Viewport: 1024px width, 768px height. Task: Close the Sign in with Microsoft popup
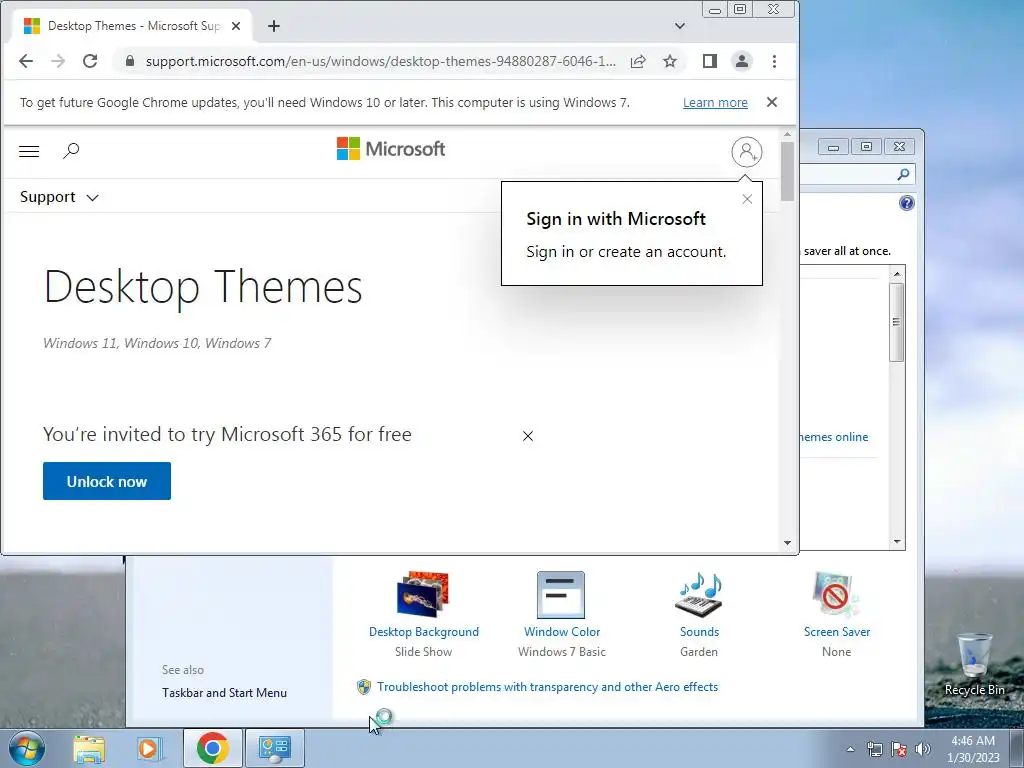tap(747, 199)
